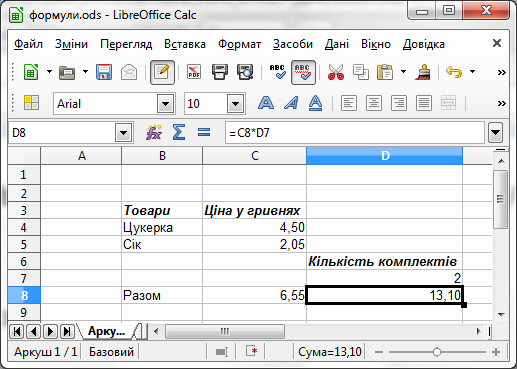Viewport: 517px width, 369px height.
Task: Create a new spreadsheet document
Action: click(x=31, y=72)
